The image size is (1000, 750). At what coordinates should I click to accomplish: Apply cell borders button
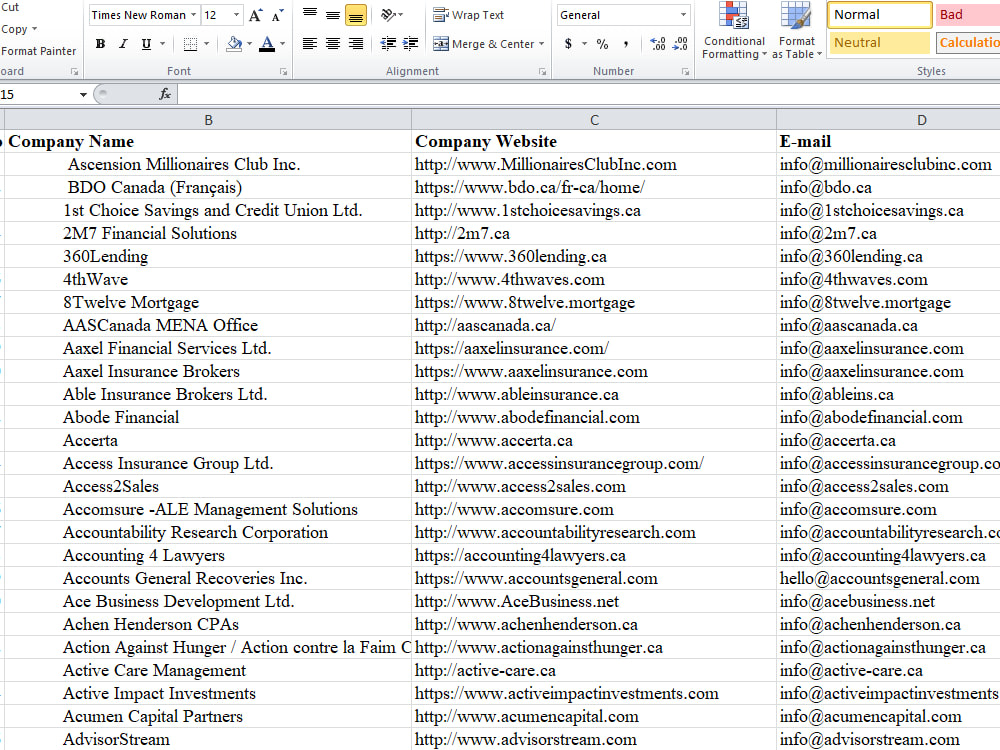(x=190, y=44)
